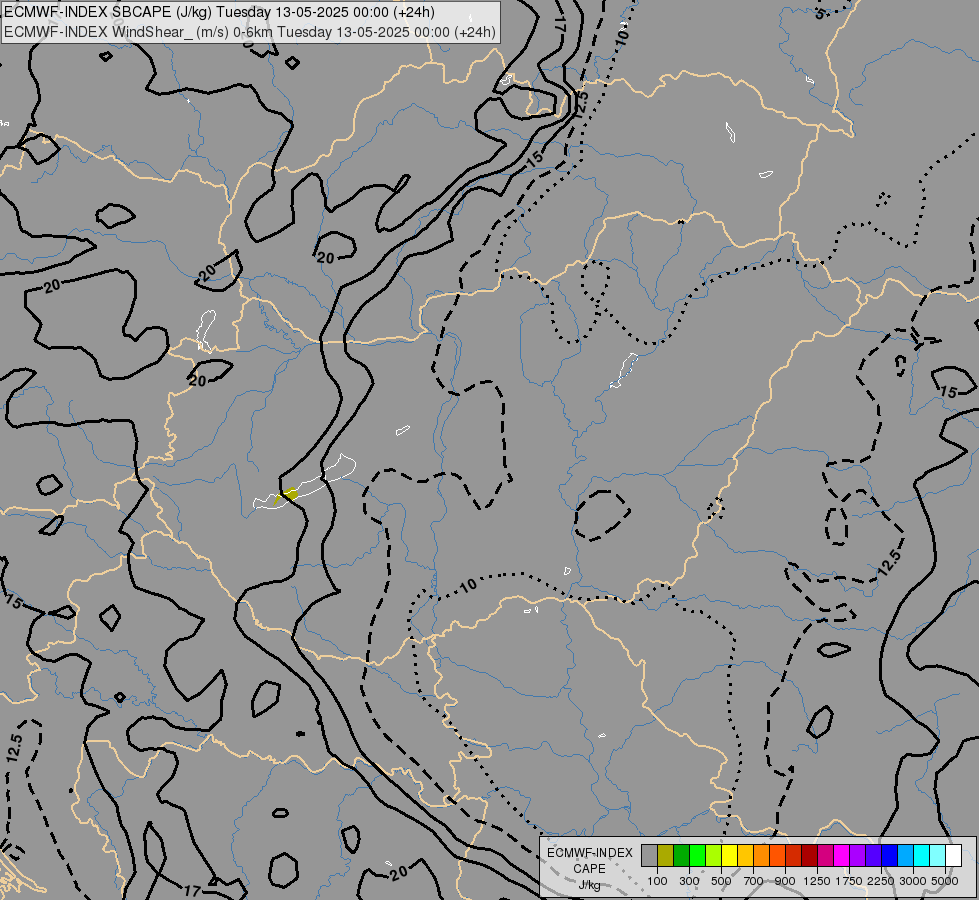Click the ECMWF-INDEX legend heading
This screenshot has width=979, height=900.
click(589, 853)
